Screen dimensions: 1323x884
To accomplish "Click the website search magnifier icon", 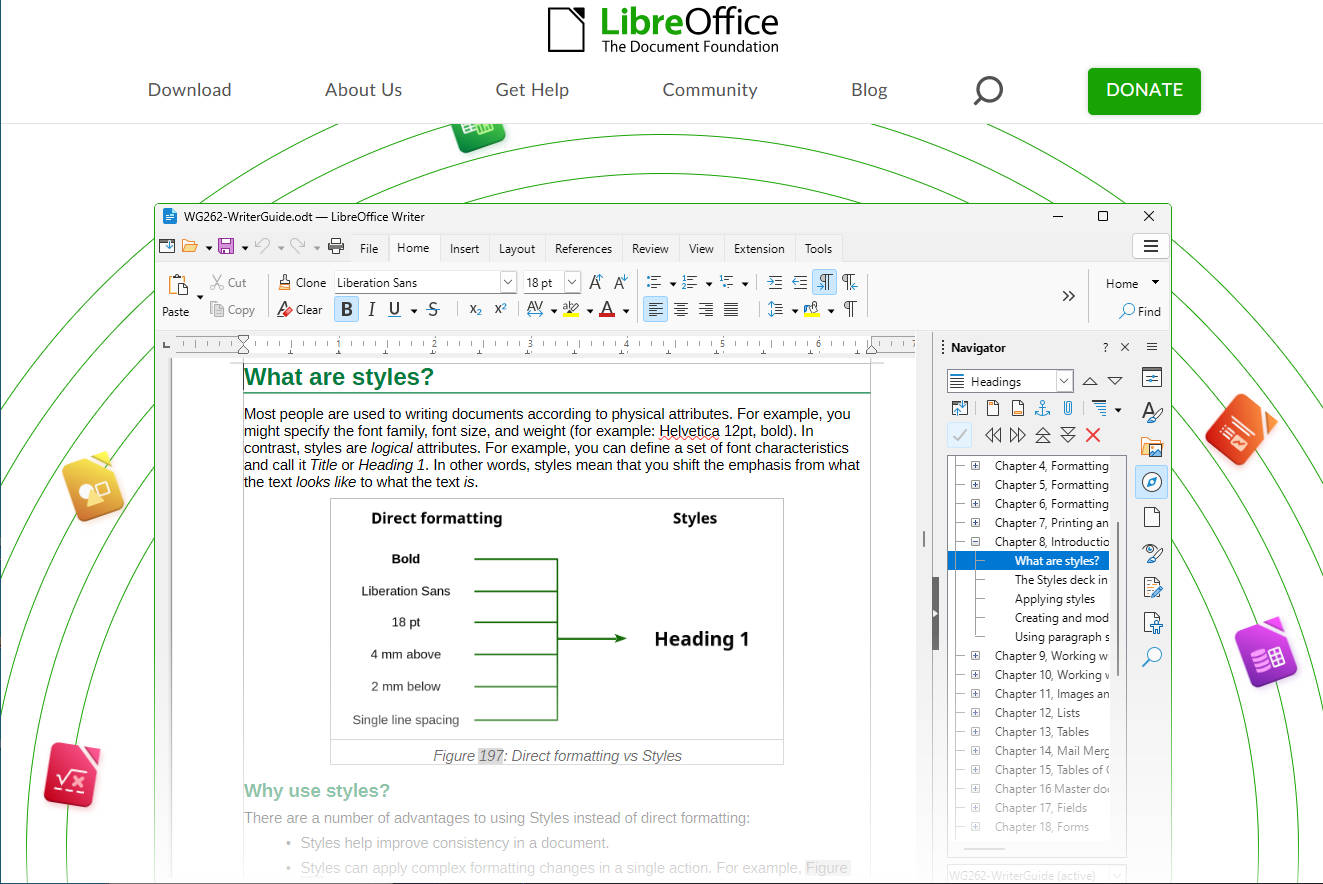I will (988, 90).
